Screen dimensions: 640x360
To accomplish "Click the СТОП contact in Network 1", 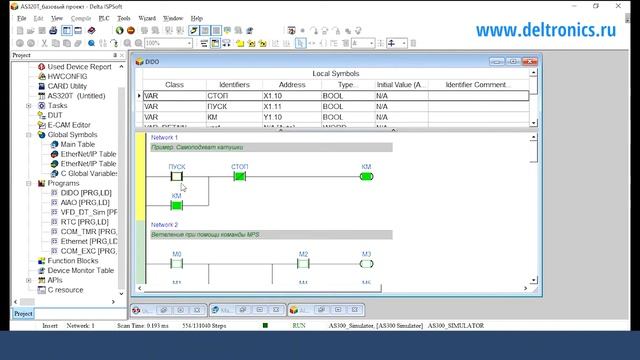I will 240,176.
